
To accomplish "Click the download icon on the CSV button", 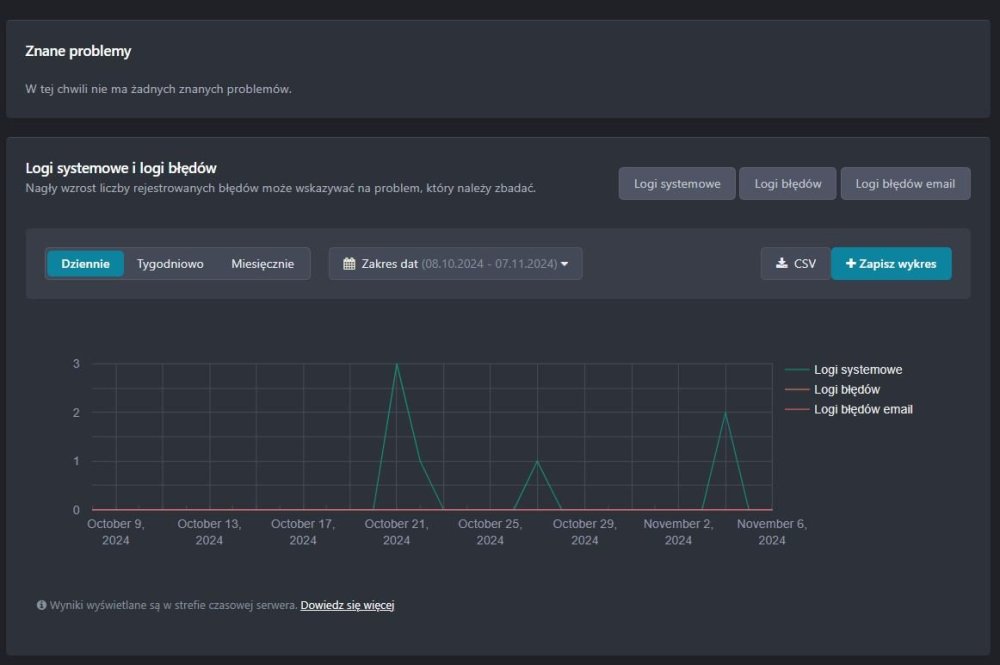I will click(781, 264).
